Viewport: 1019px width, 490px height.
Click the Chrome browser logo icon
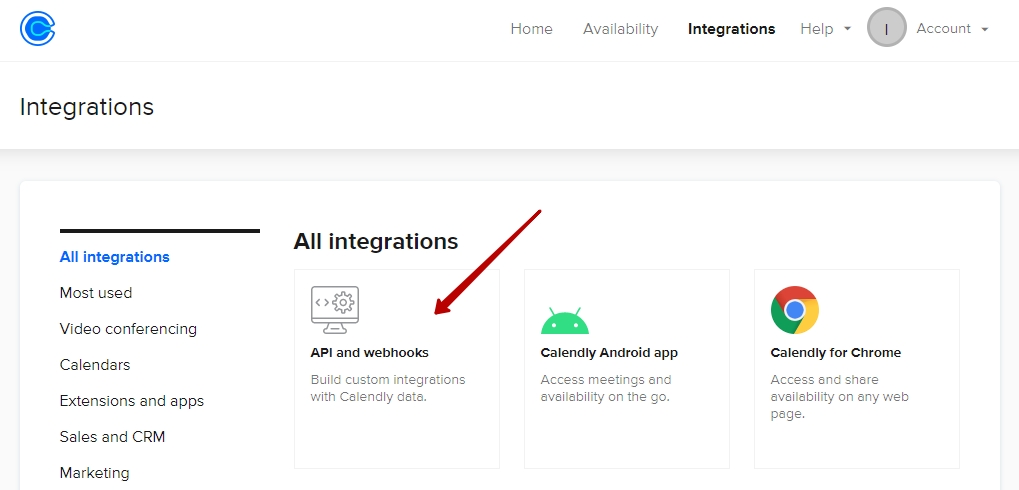795,310
